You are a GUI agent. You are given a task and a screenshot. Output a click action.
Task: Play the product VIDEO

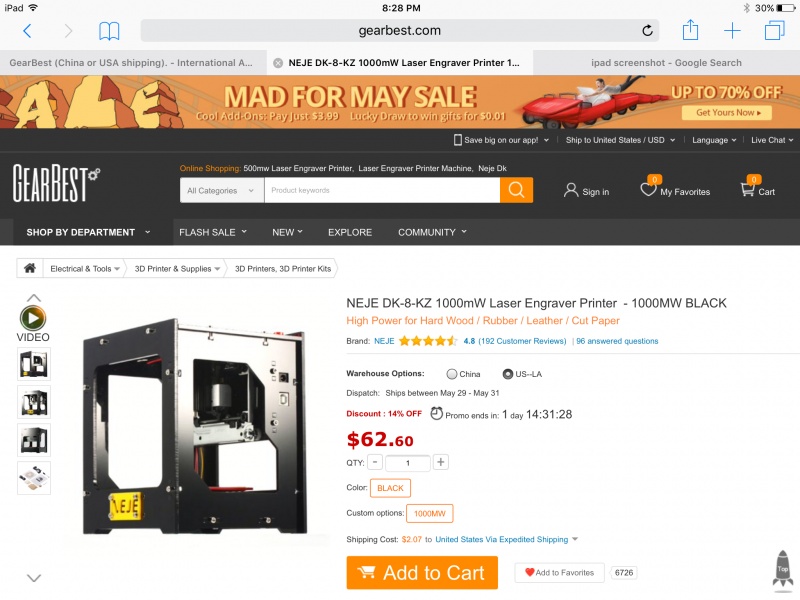click(33, 318)
